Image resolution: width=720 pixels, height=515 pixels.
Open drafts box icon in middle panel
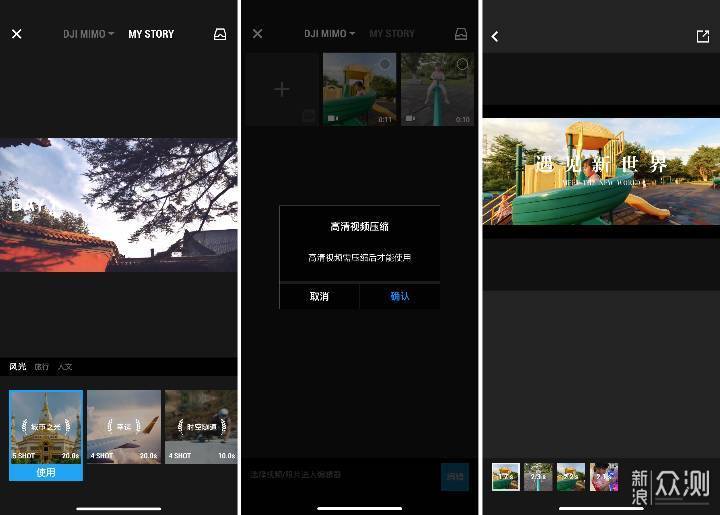click(461, 34)
